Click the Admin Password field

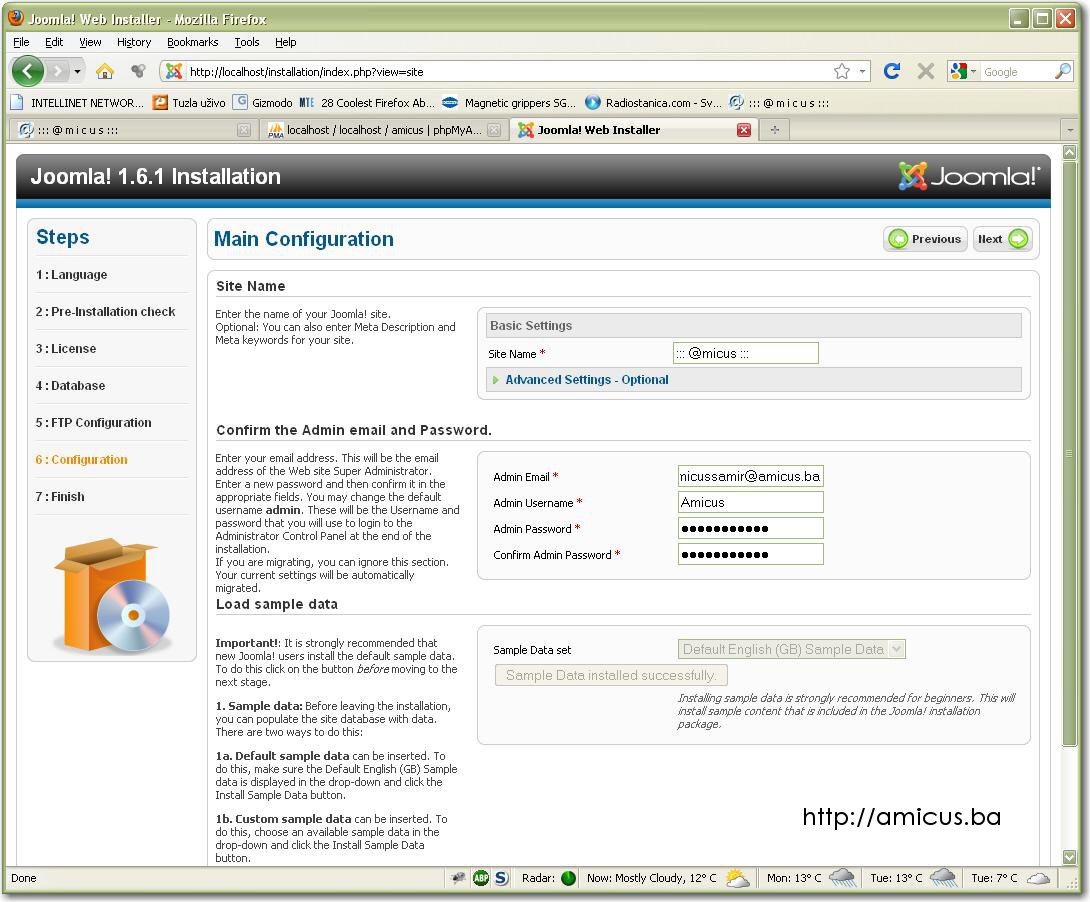[751, 528]
